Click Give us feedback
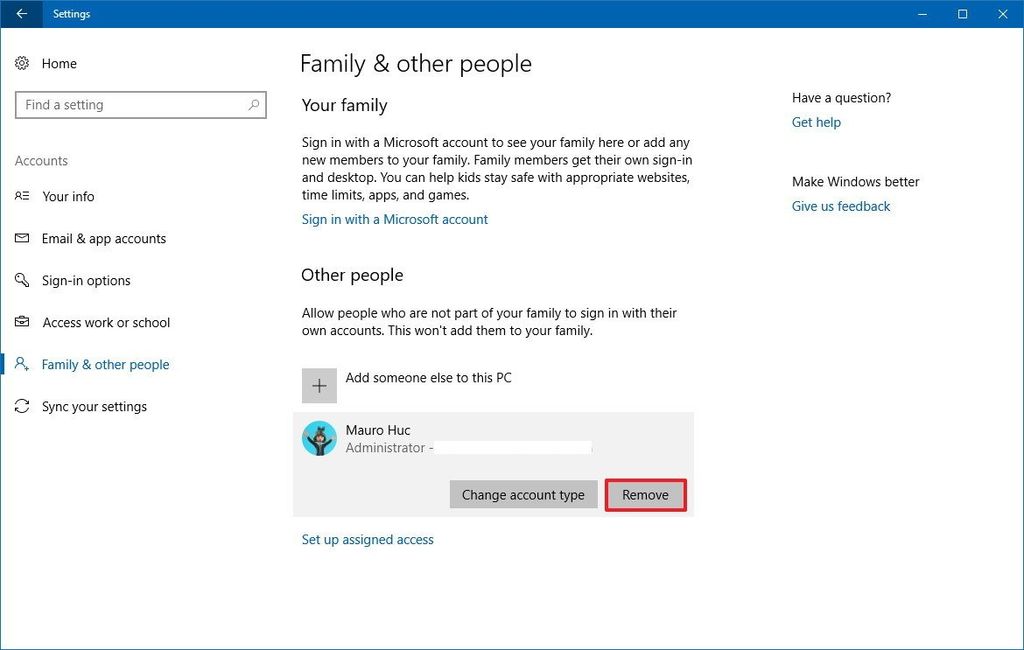The width and height of the screenshot is (1024, 650). click(840, 206)
